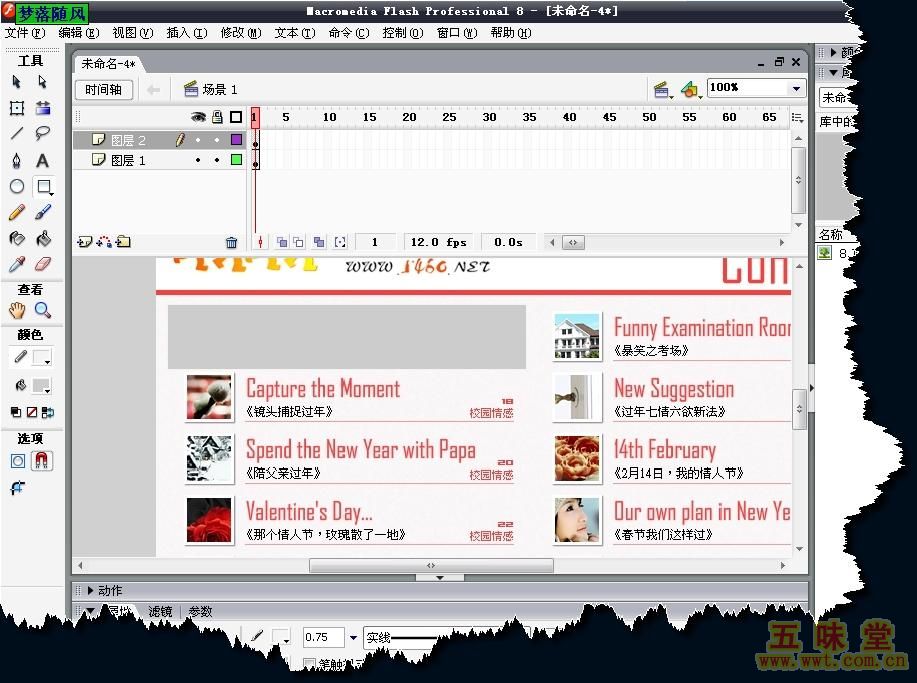Click the 时间轴 (Timeline) button

click(103, 90)
